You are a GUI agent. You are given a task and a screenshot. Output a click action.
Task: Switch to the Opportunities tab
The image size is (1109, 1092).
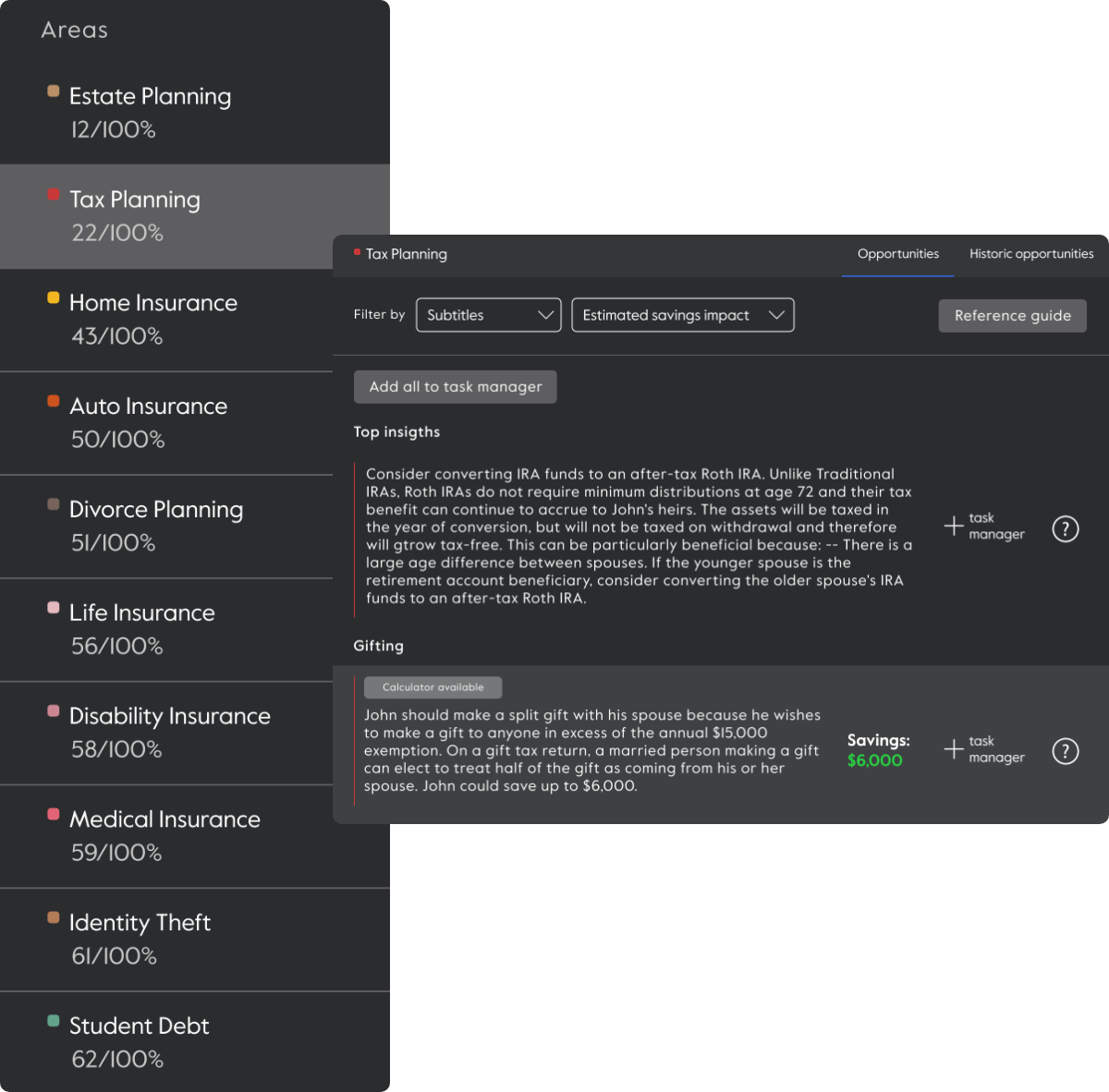897,254
